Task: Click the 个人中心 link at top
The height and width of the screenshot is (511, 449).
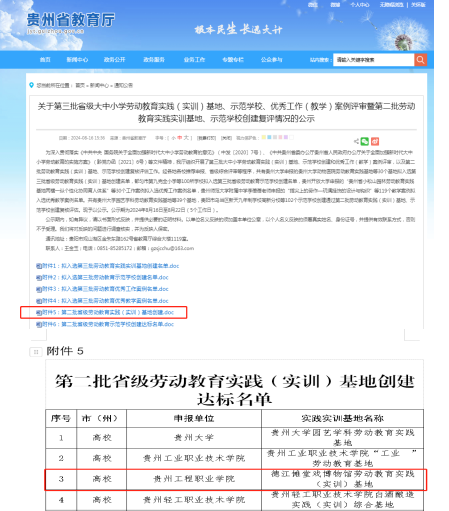Action: (360, 5)
